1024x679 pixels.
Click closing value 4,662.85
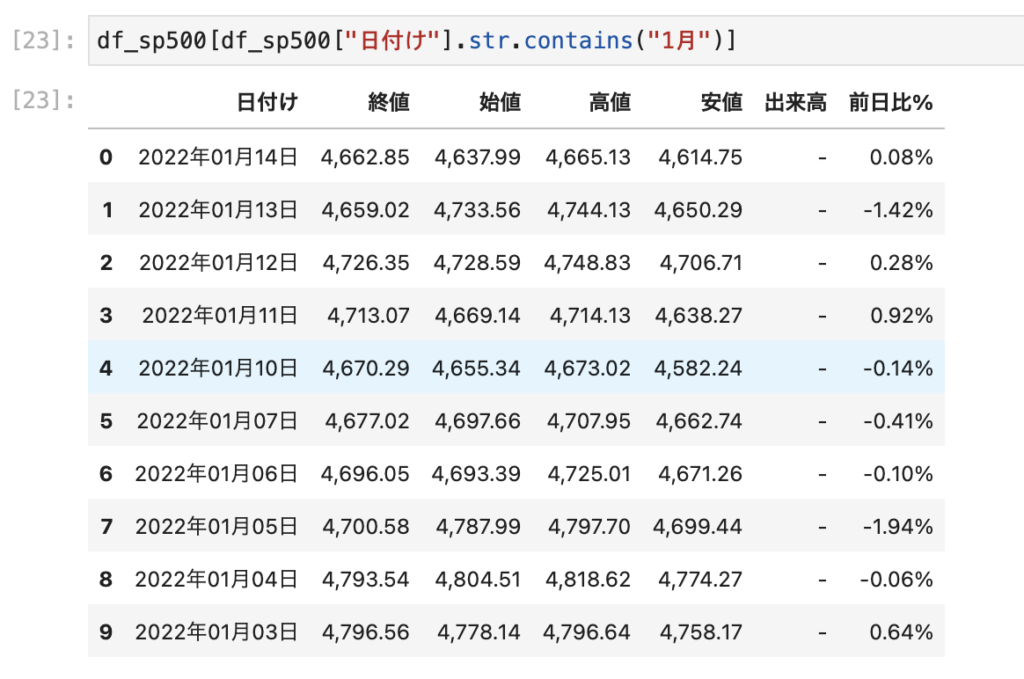click(365, 157)
